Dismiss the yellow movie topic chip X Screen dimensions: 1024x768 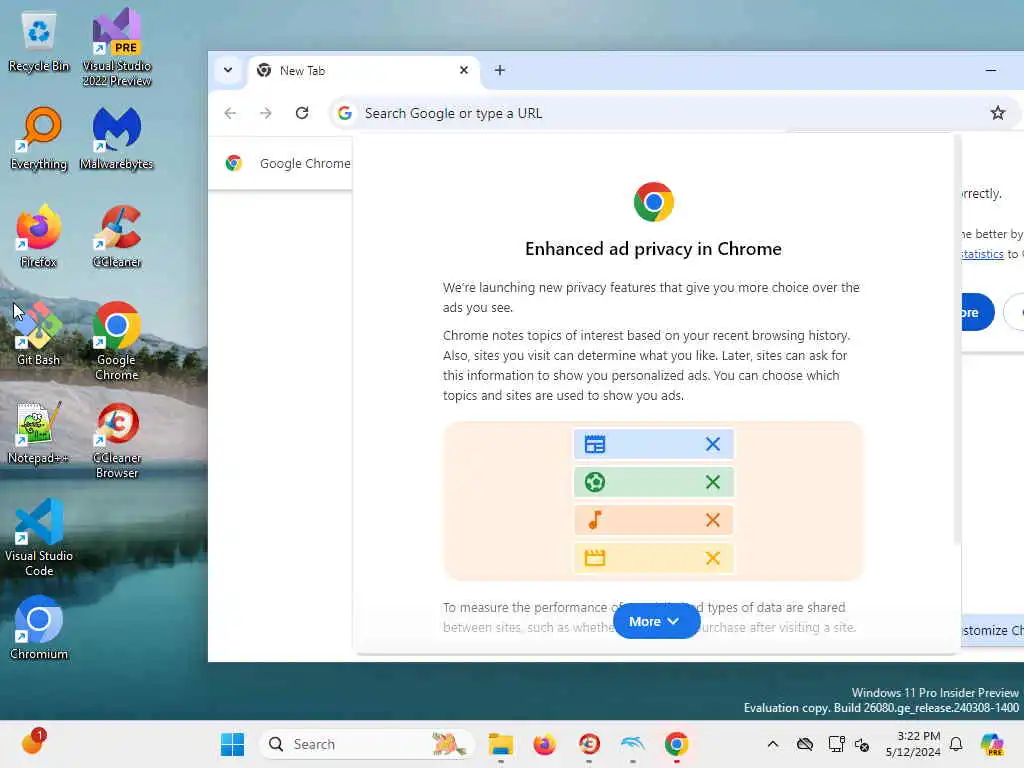712,558
